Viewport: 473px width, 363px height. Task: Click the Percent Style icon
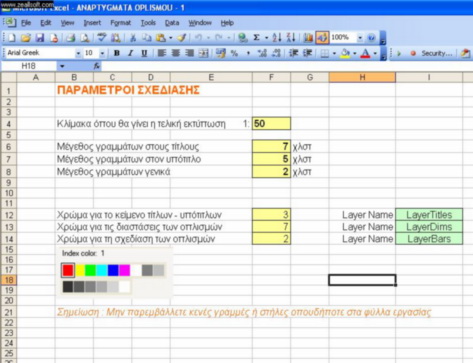pos(234,53)
